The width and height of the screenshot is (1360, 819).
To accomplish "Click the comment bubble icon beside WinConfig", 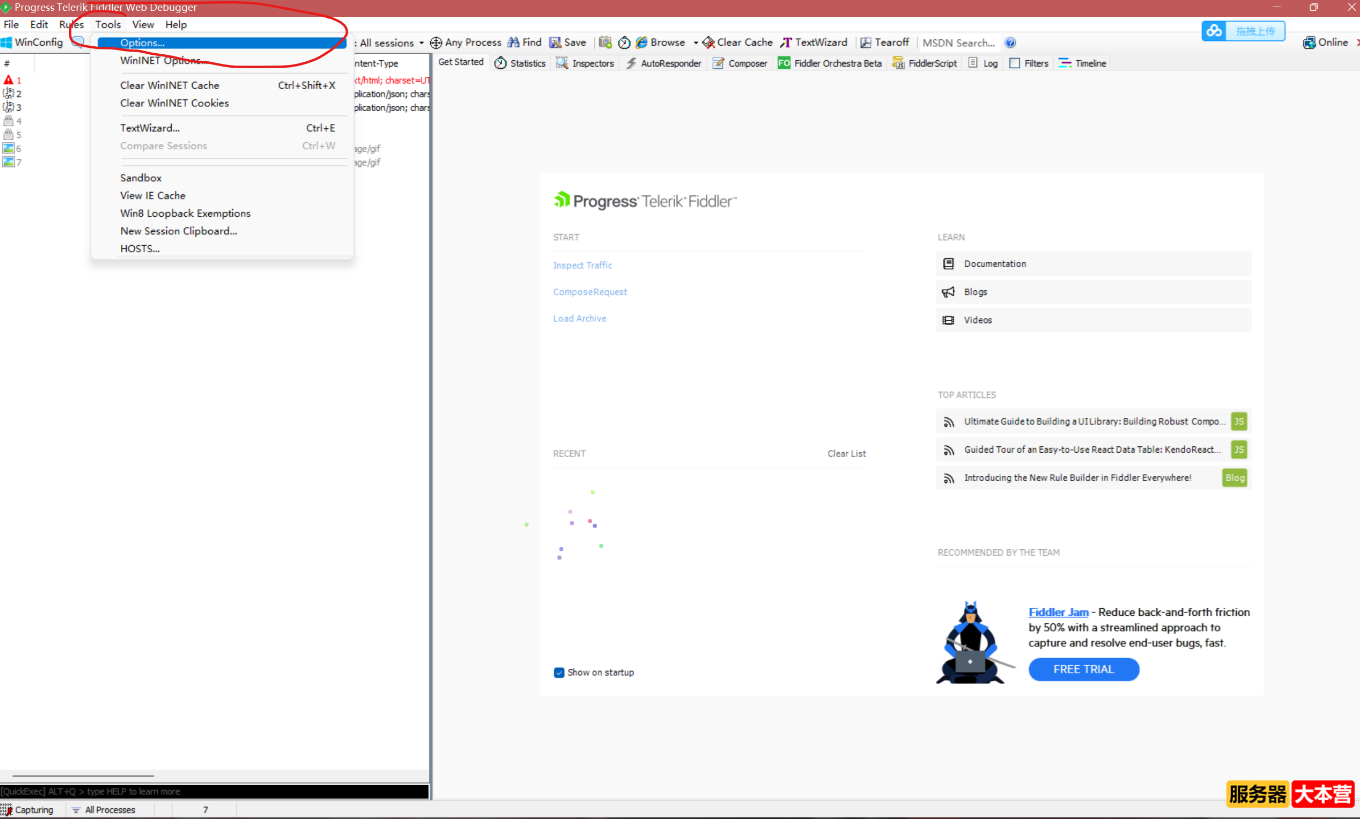I will pyautogui.click(x=78, y=43).
